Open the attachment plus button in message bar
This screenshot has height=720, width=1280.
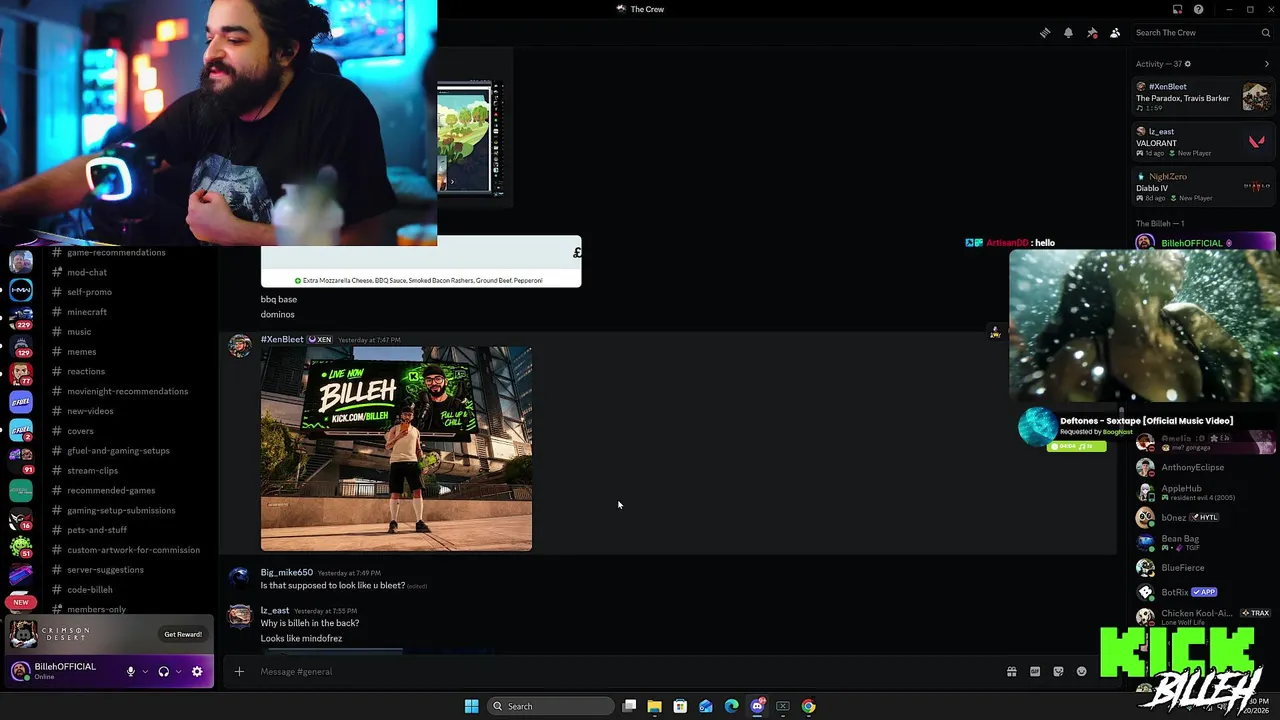coord(239,672)
